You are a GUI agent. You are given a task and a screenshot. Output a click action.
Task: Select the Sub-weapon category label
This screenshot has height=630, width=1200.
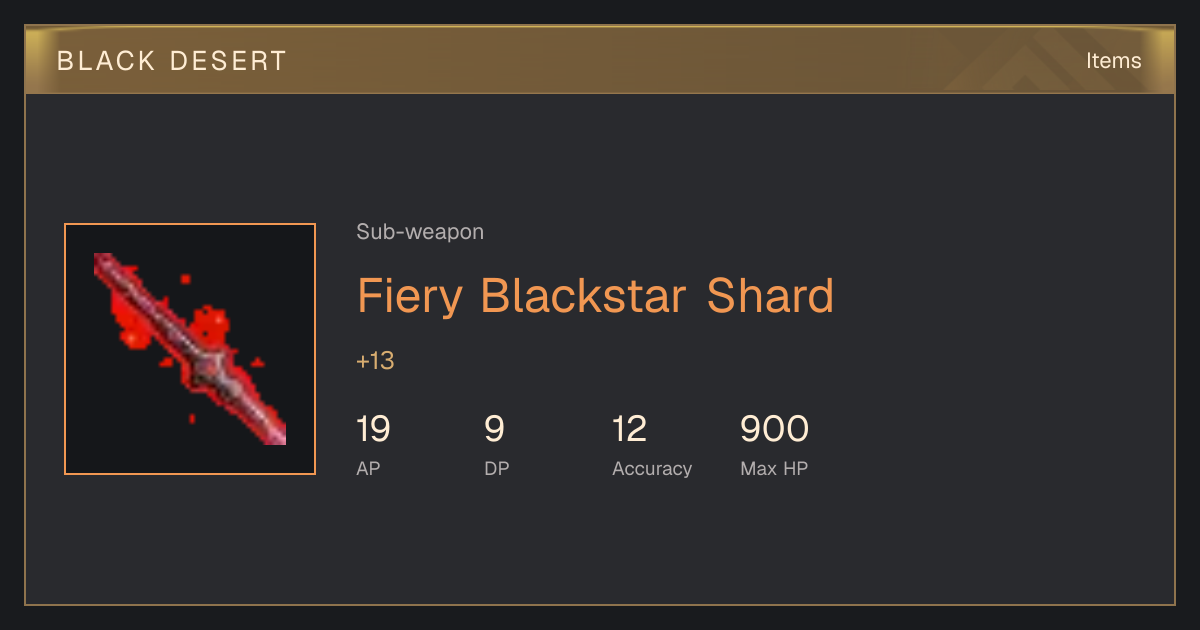(420, 232)
